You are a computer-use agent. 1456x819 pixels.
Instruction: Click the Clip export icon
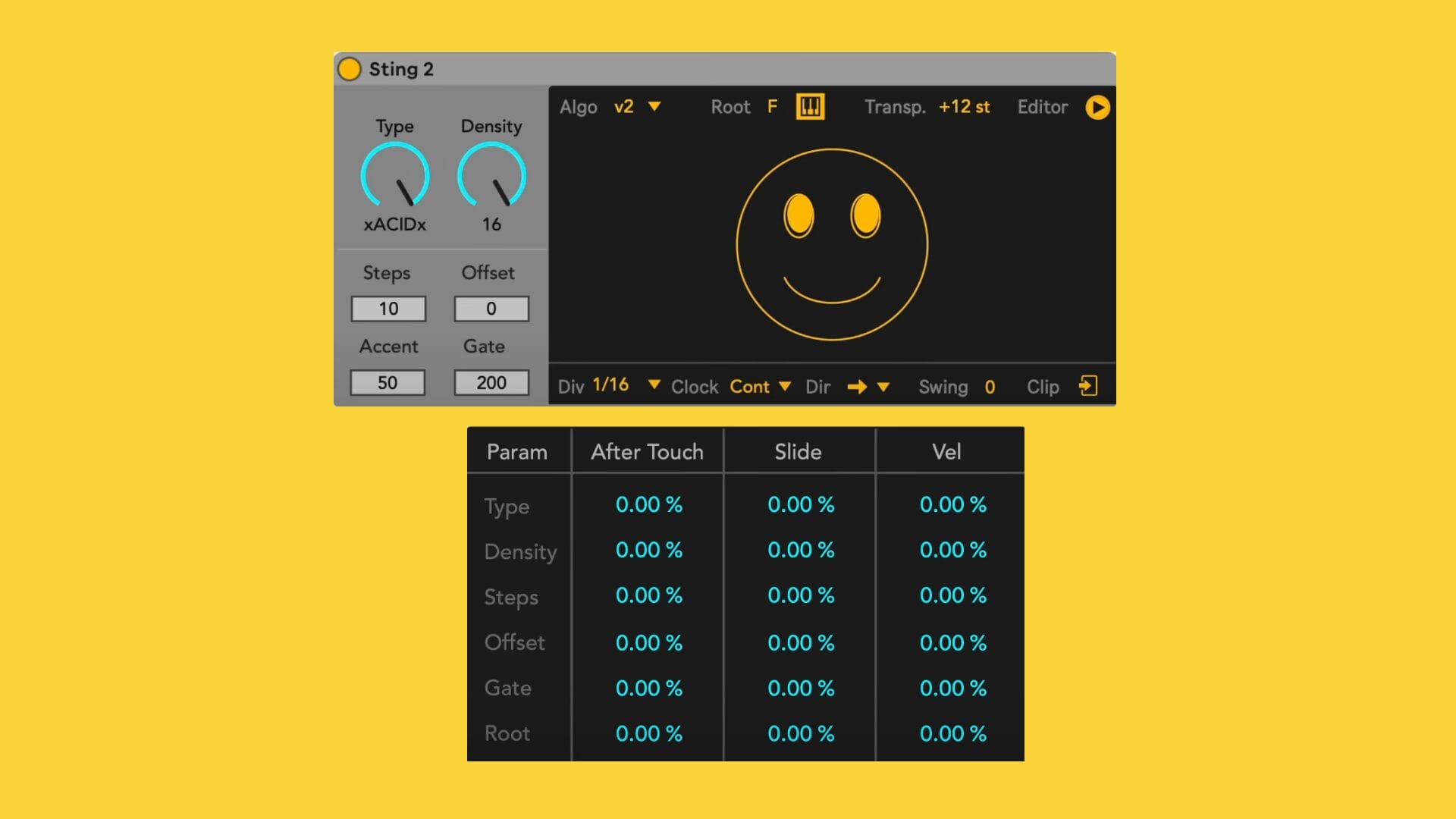1088,386
